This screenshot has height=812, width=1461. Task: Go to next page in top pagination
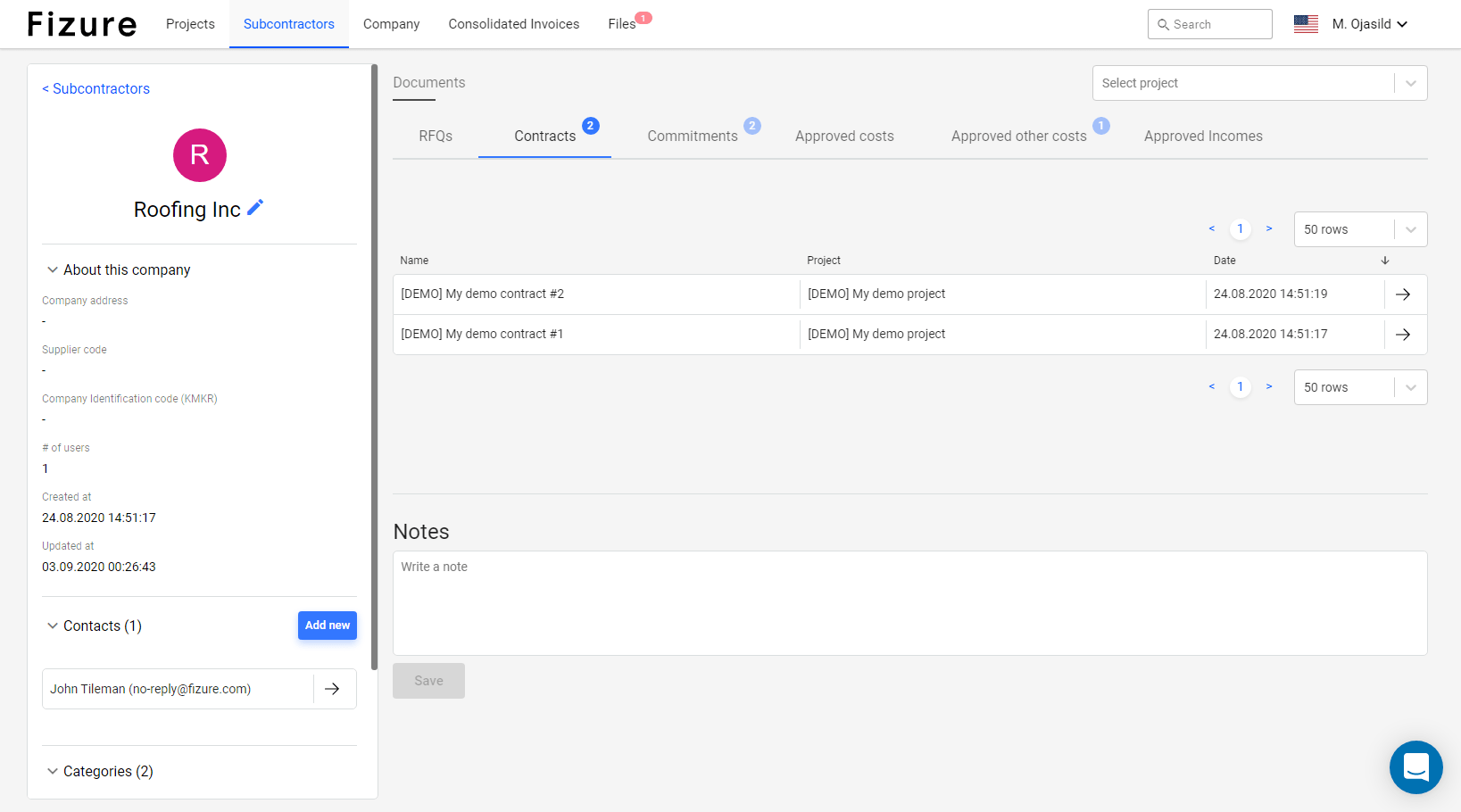(x=1269, y=229)
